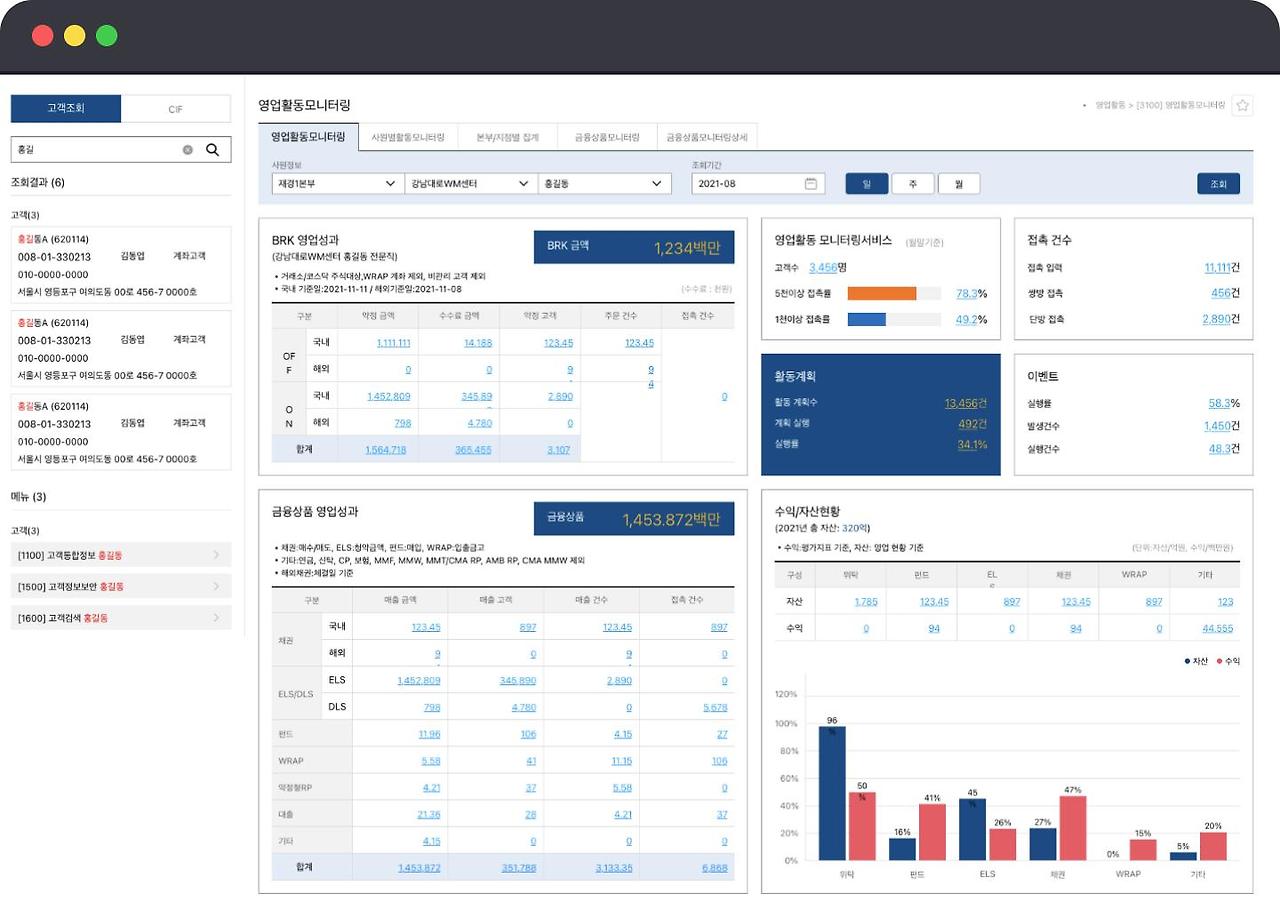The width and height of the screenshot is (1280, 910).
Task: Clear the search text with the x icon
Action: point(187,150)
